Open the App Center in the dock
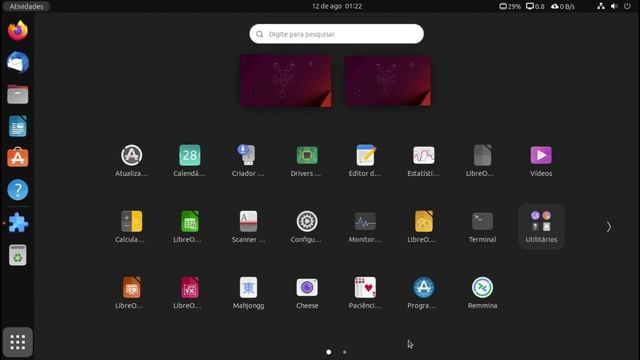640x360 pixels. pos(18,158)
